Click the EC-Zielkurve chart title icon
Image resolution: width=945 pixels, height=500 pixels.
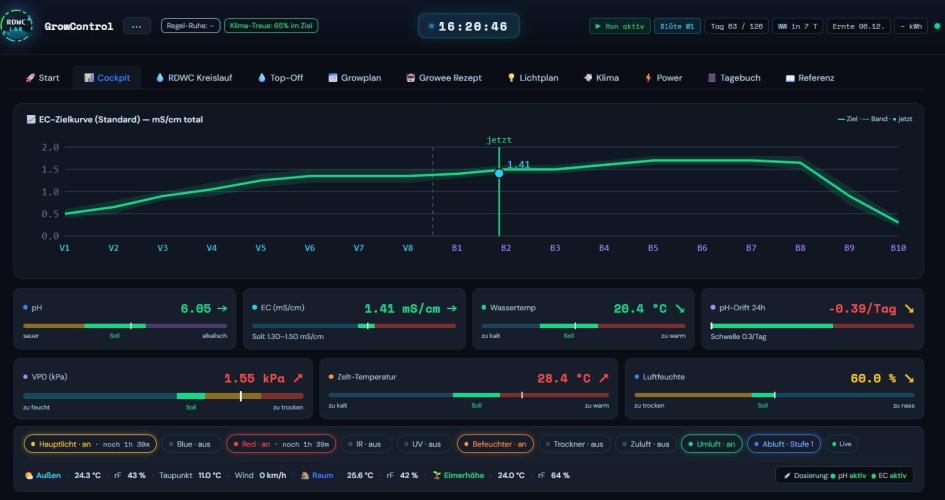pyautogui.click(x=31, y=119)
